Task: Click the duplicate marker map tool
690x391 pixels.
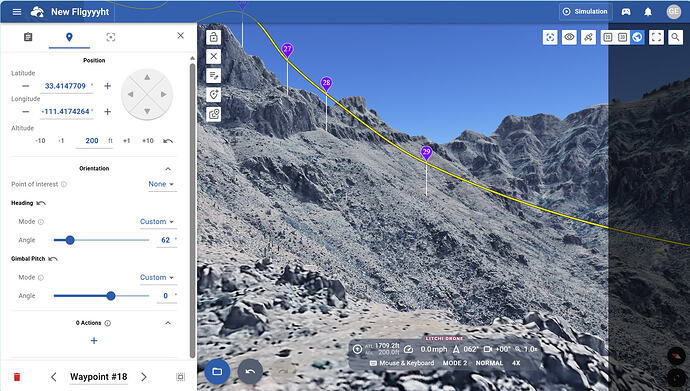Action: (x=213, y=114)
